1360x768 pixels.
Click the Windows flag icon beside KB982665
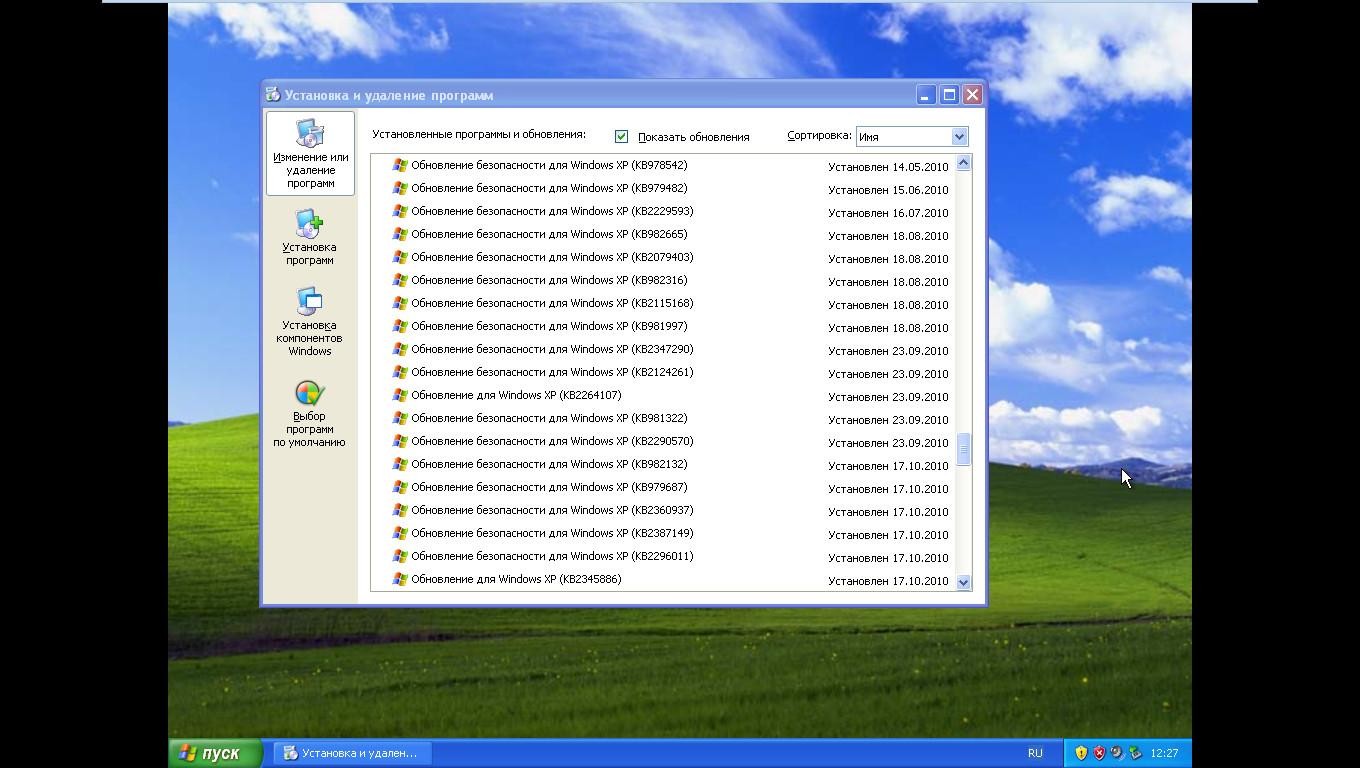tap(400, 234)
